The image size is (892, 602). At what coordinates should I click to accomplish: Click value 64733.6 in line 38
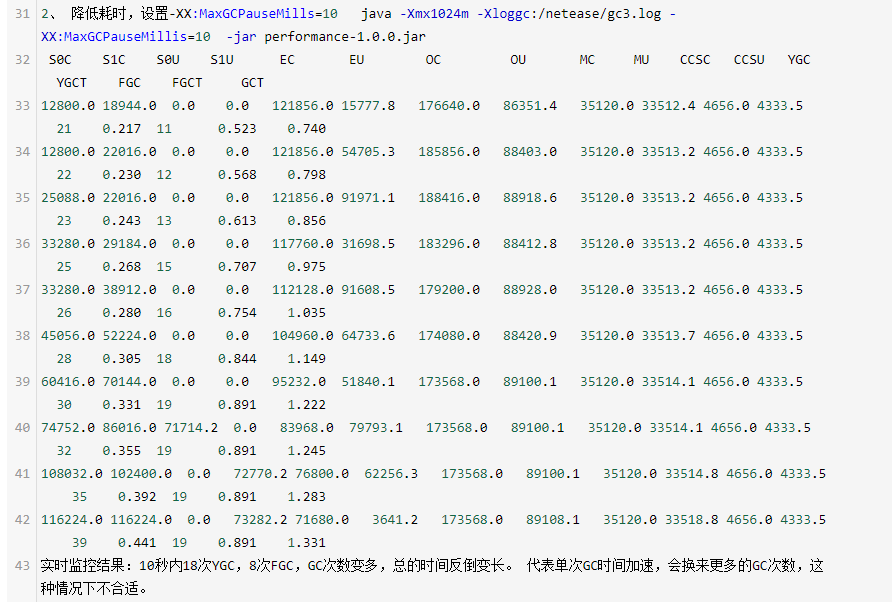[368, 336]
